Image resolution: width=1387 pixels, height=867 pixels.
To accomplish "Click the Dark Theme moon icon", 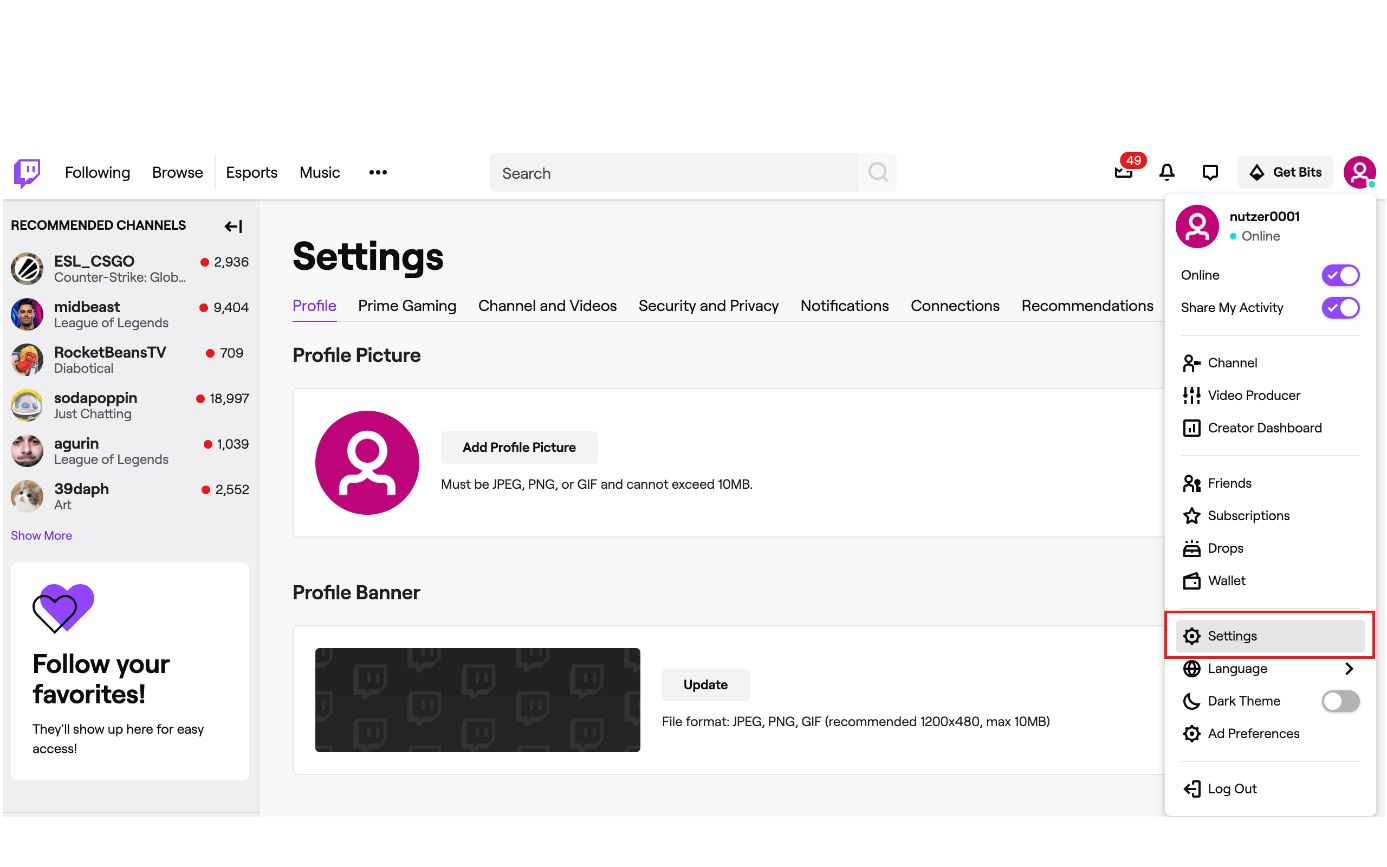I will pyautogui.click(x=1191, y=701).
